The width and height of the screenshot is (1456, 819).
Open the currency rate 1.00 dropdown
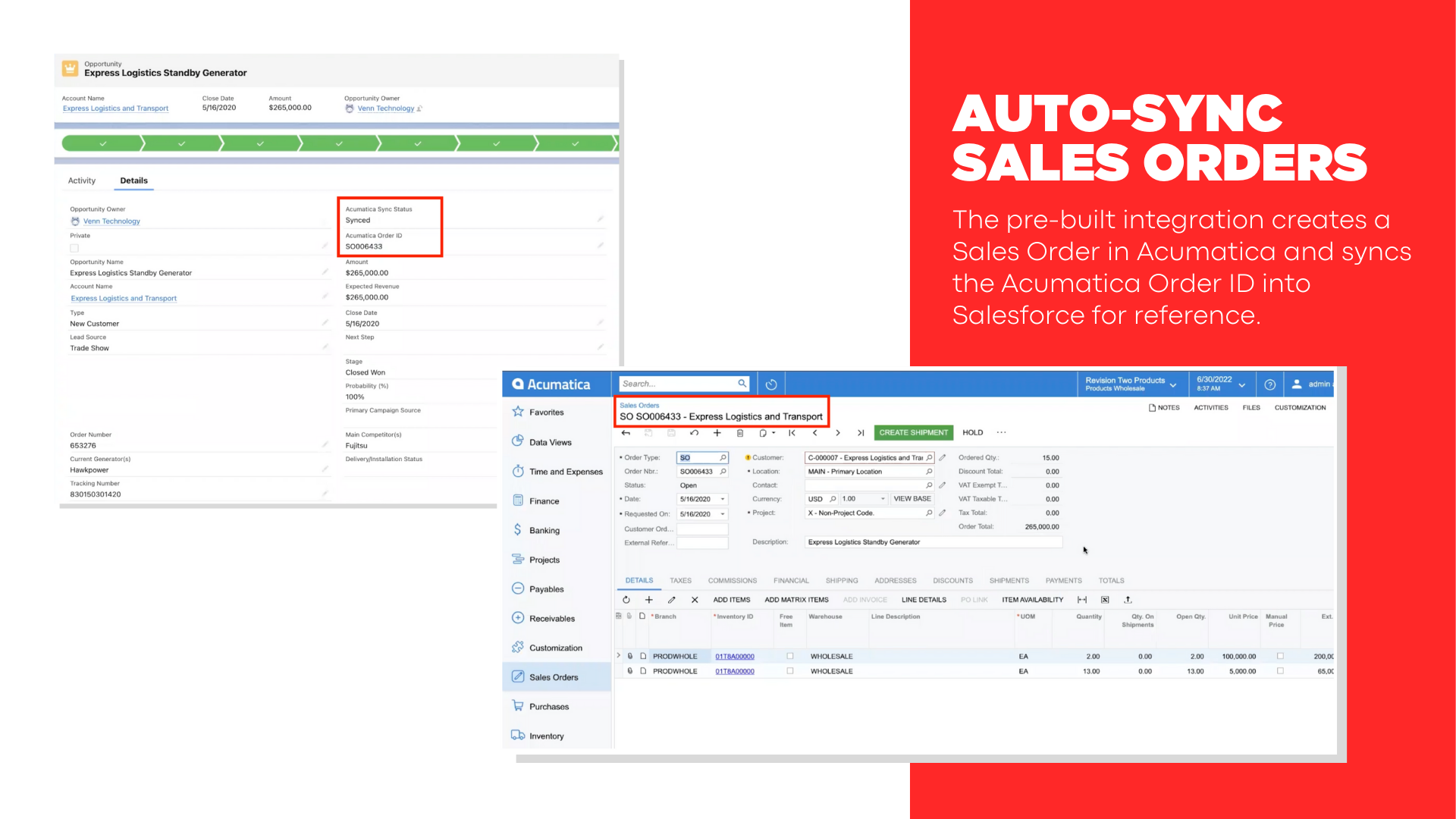pos(883,499)
